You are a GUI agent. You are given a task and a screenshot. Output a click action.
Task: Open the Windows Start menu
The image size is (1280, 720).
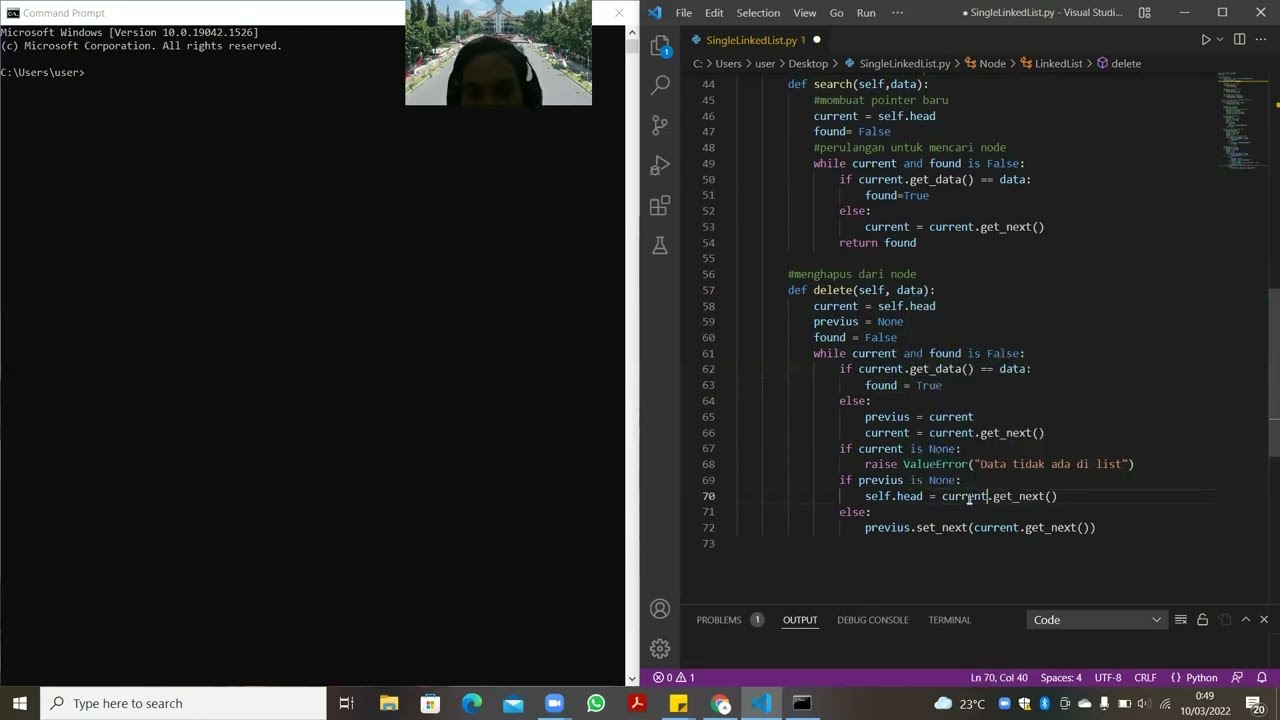pyautogui.click(x=20, y=703)
